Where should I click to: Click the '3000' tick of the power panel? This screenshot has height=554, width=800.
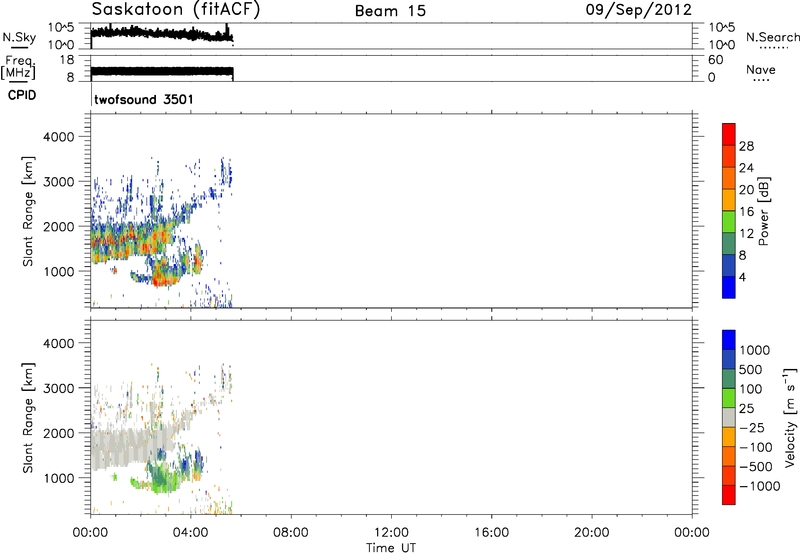[59, 182]
